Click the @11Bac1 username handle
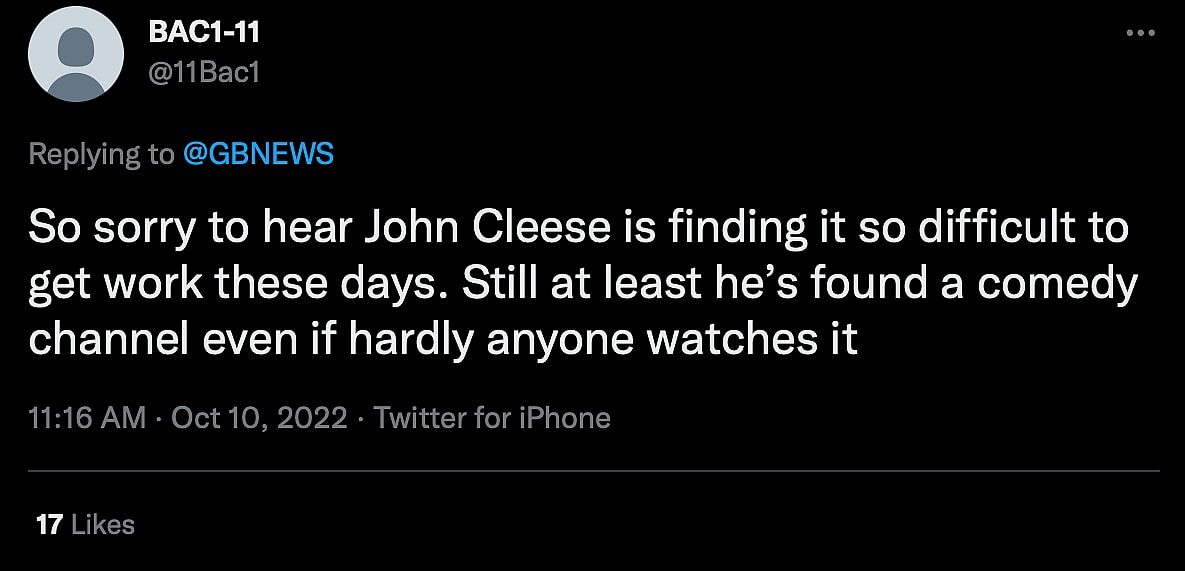 click(x=204, y=72)
